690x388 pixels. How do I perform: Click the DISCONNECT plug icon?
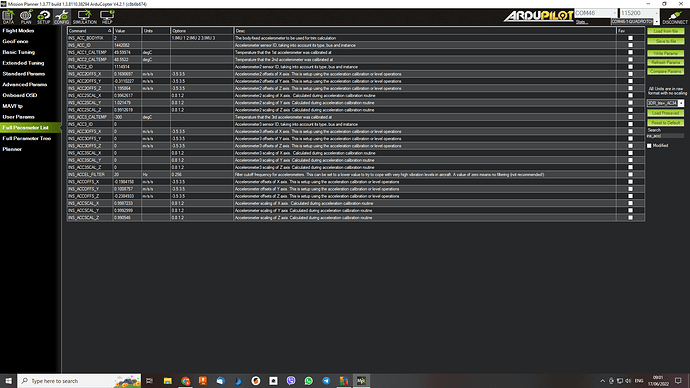[675, 17]
